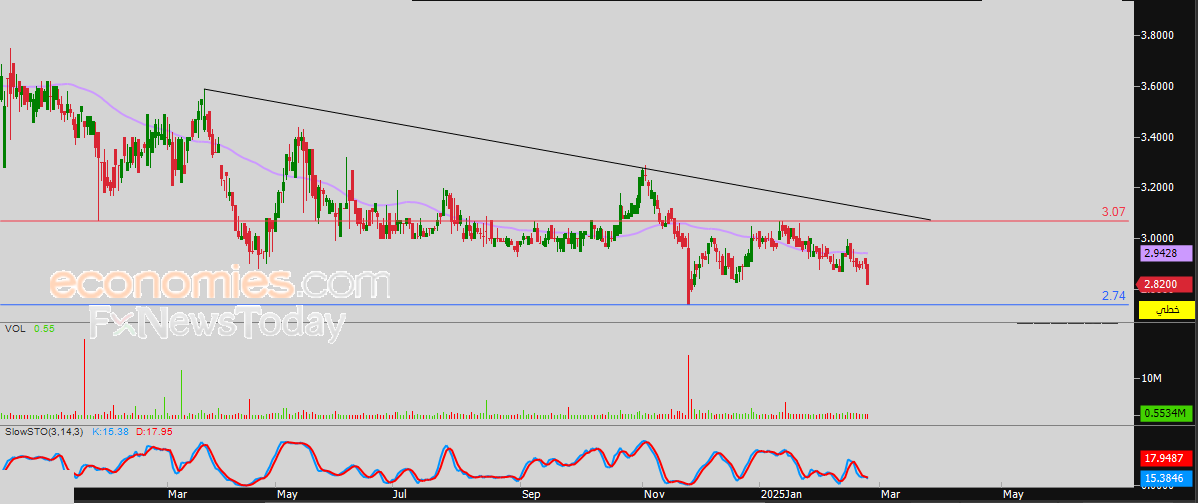
Task: Click the 2.74 support level label
Action: (x=1114, y=296)
